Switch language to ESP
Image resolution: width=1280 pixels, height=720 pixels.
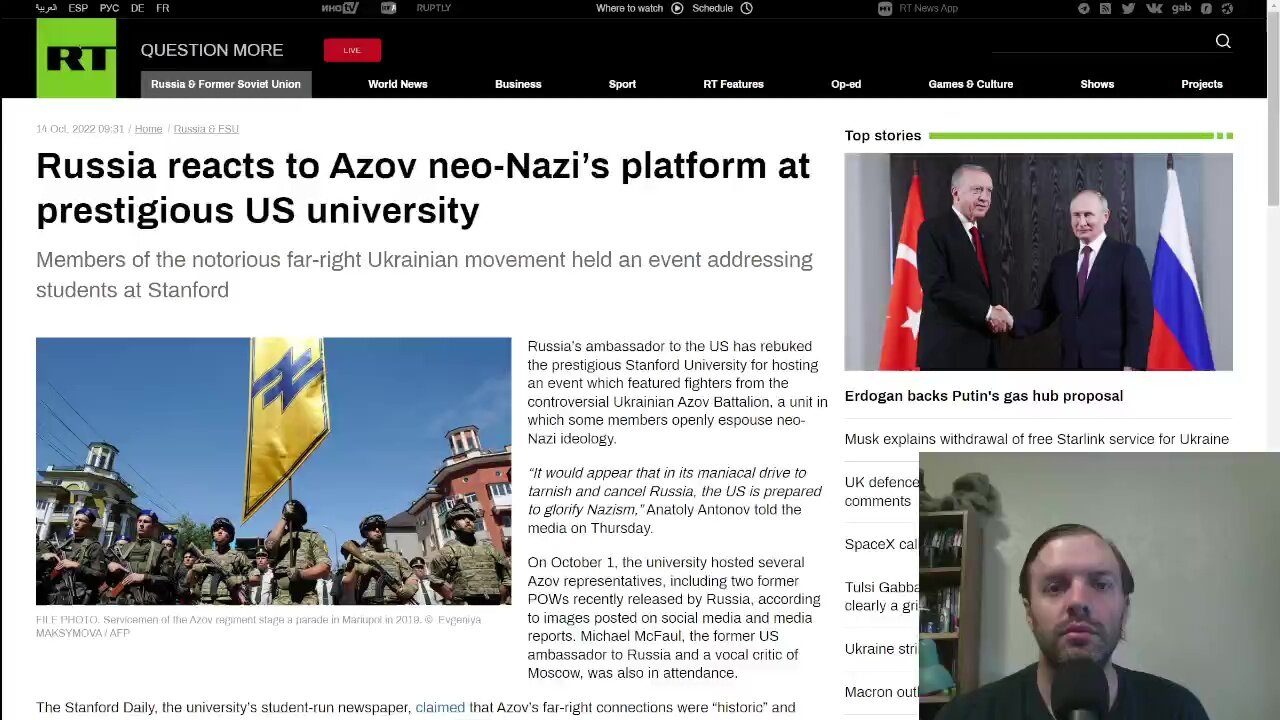pos(78,8)
